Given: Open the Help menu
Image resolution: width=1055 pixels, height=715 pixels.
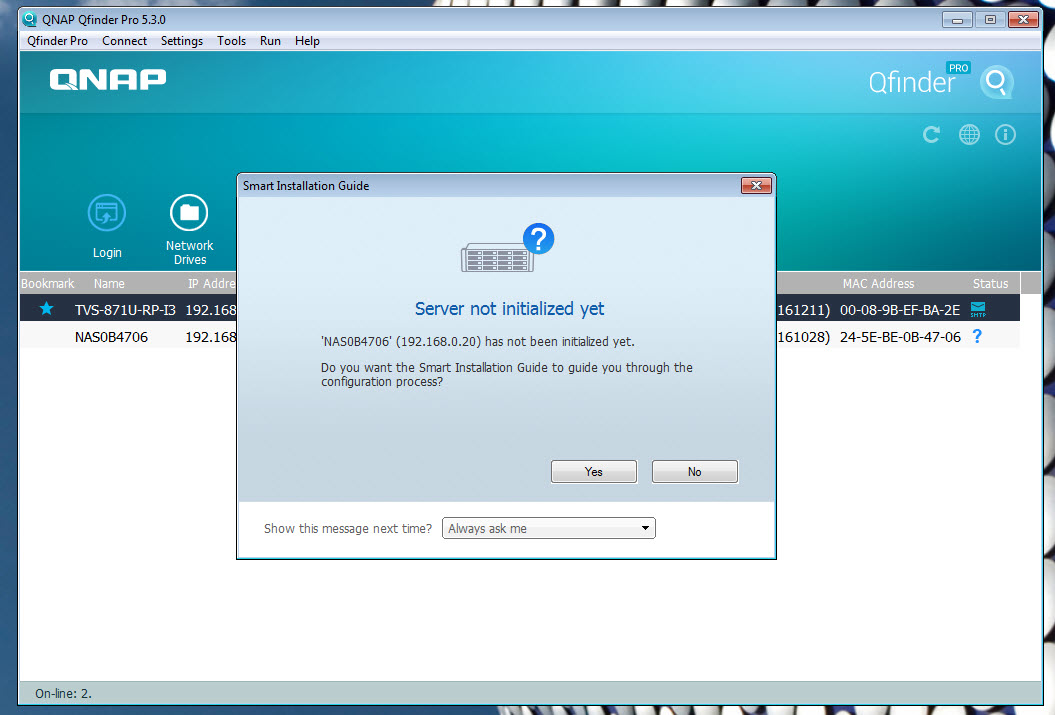Looking at the screenshot, I should pos(307,41).
